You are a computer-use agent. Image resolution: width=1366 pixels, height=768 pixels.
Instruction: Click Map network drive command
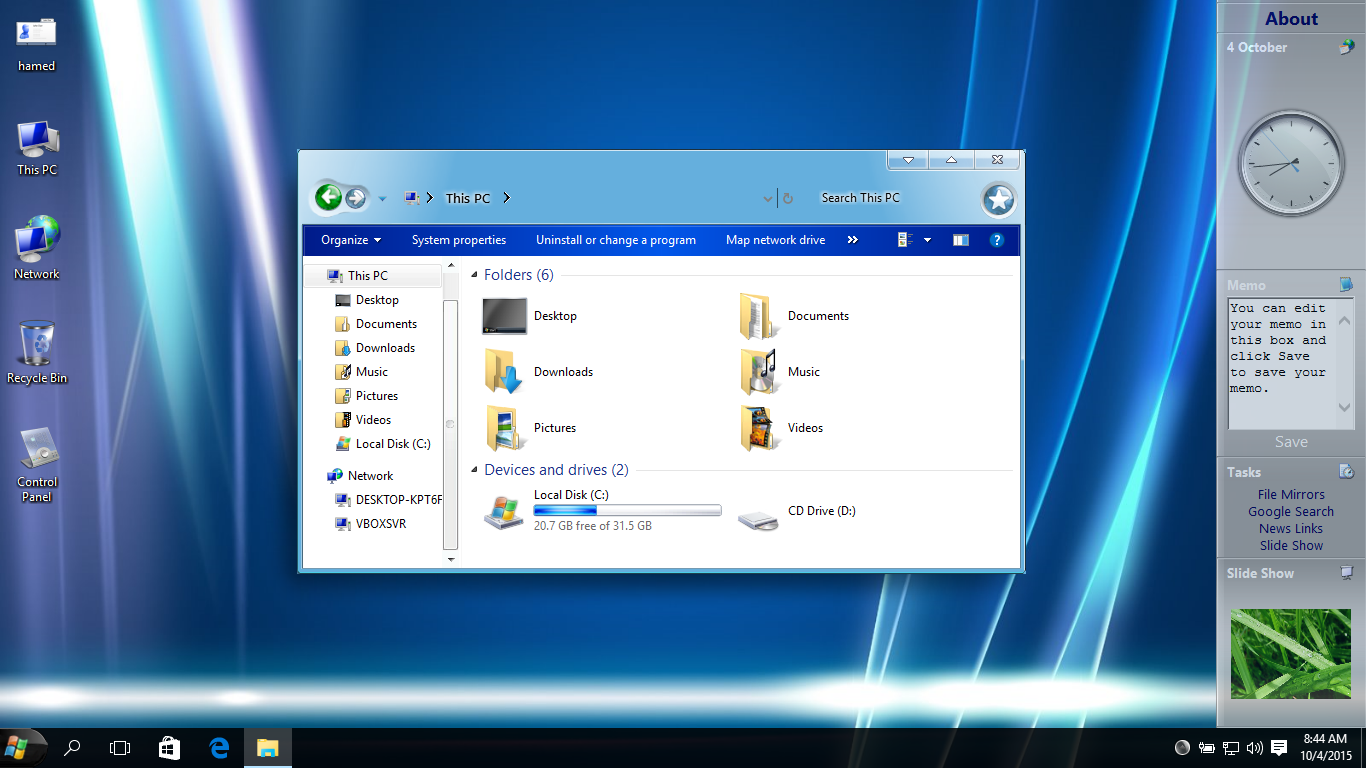[775, 240]
